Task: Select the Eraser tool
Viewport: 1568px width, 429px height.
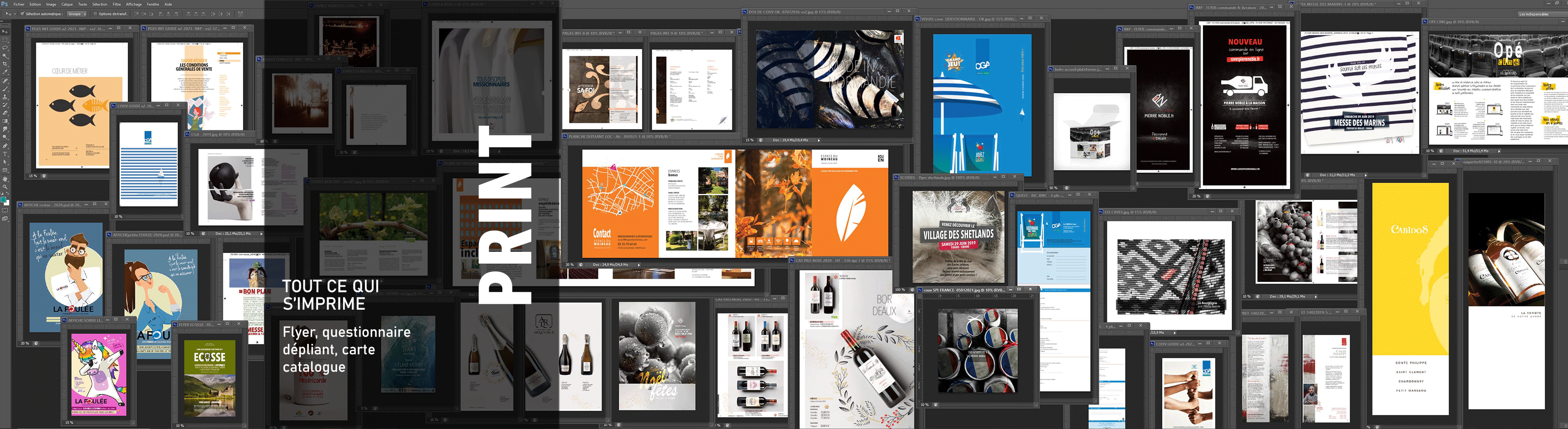Action: pos(5,113)
